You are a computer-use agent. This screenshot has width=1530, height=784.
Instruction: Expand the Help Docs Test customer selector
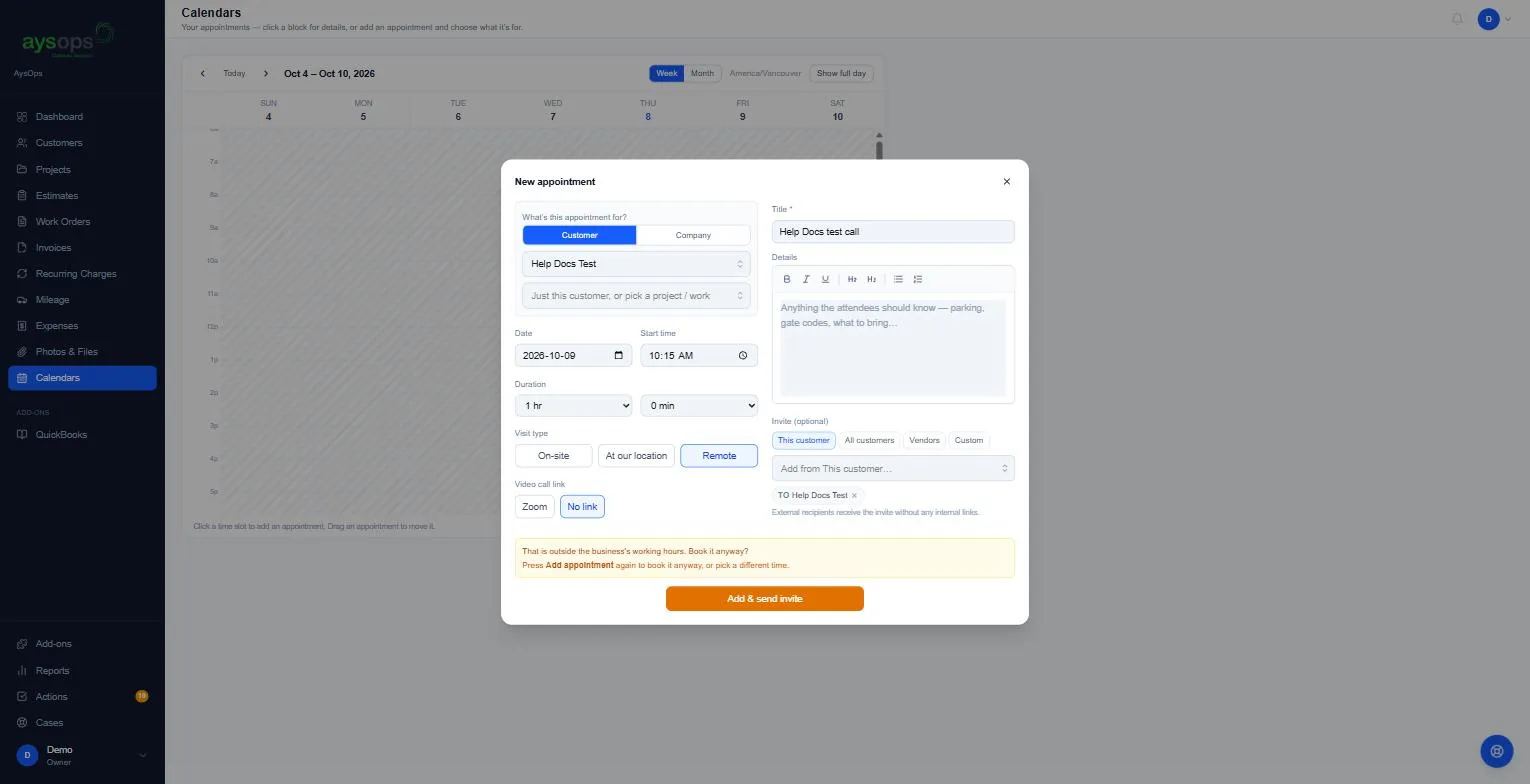(x=636, y=264)
